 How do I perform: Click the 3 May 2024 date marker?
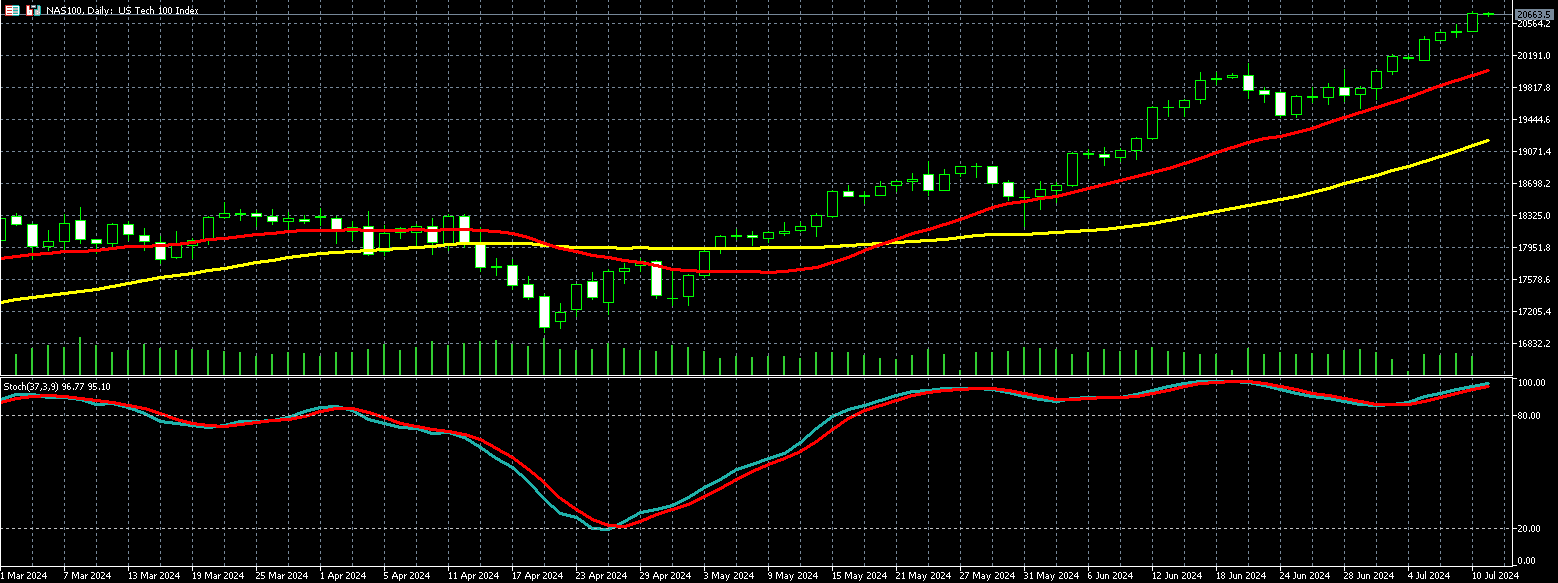(x=728, y=576)
